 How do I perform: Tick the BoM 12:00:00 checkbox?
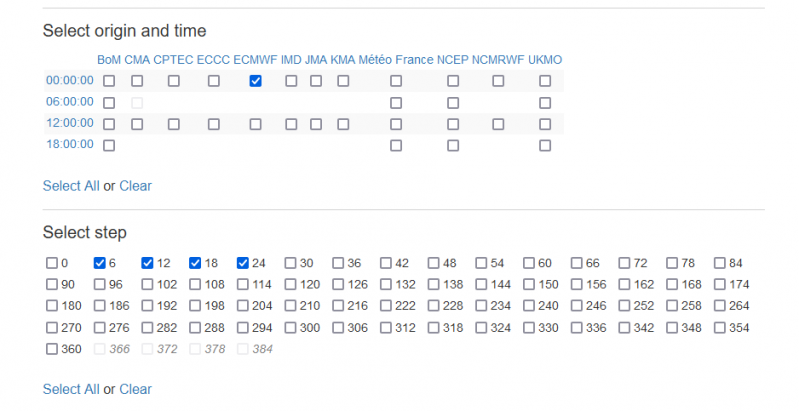pyautogui.click(x=109, y=124)
